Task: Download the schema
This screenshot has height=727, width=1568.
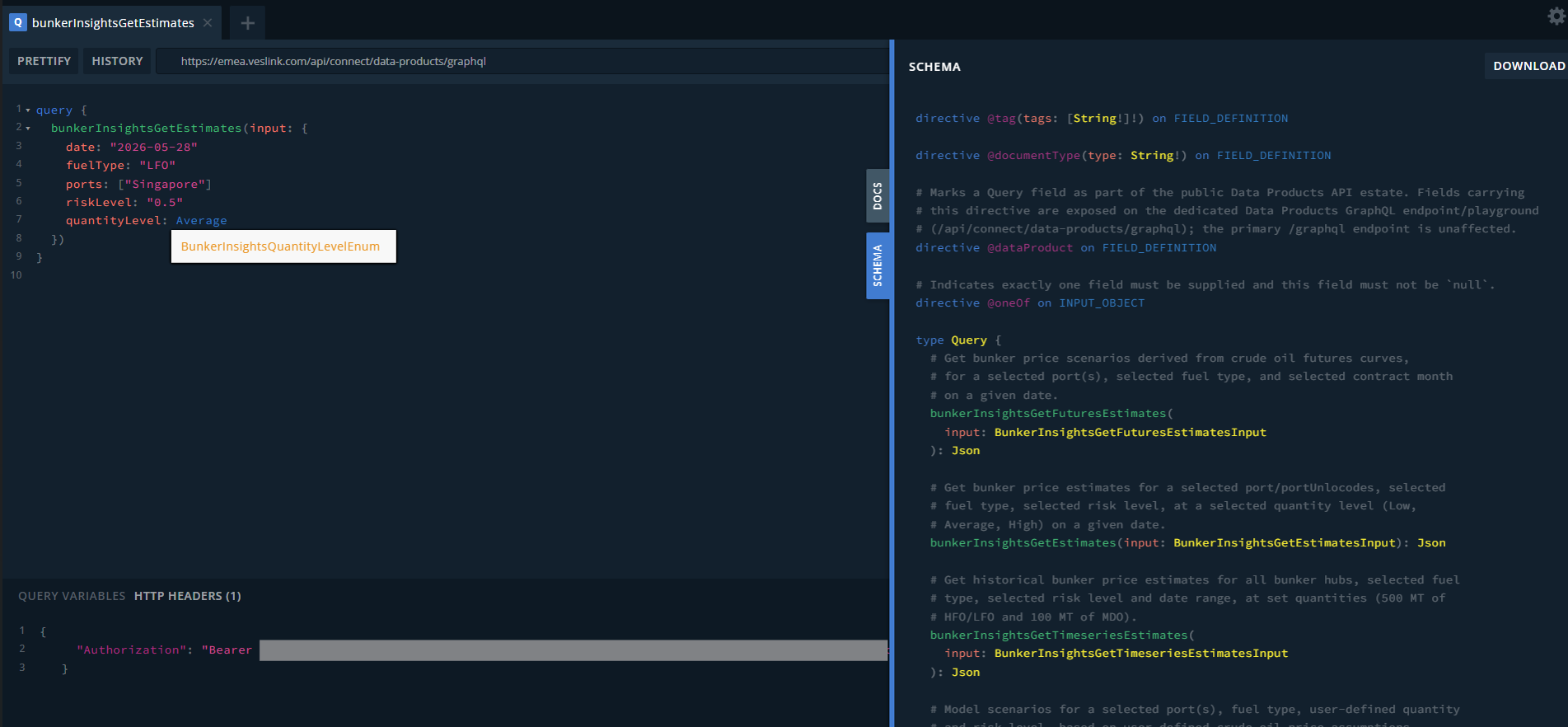Action: coord(1528,66)
